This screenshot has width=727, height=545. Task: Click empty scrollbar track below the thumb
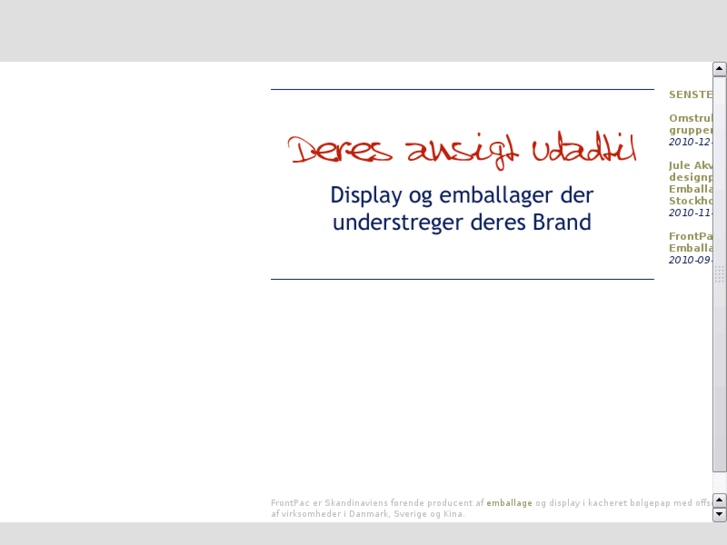[719, 482]
